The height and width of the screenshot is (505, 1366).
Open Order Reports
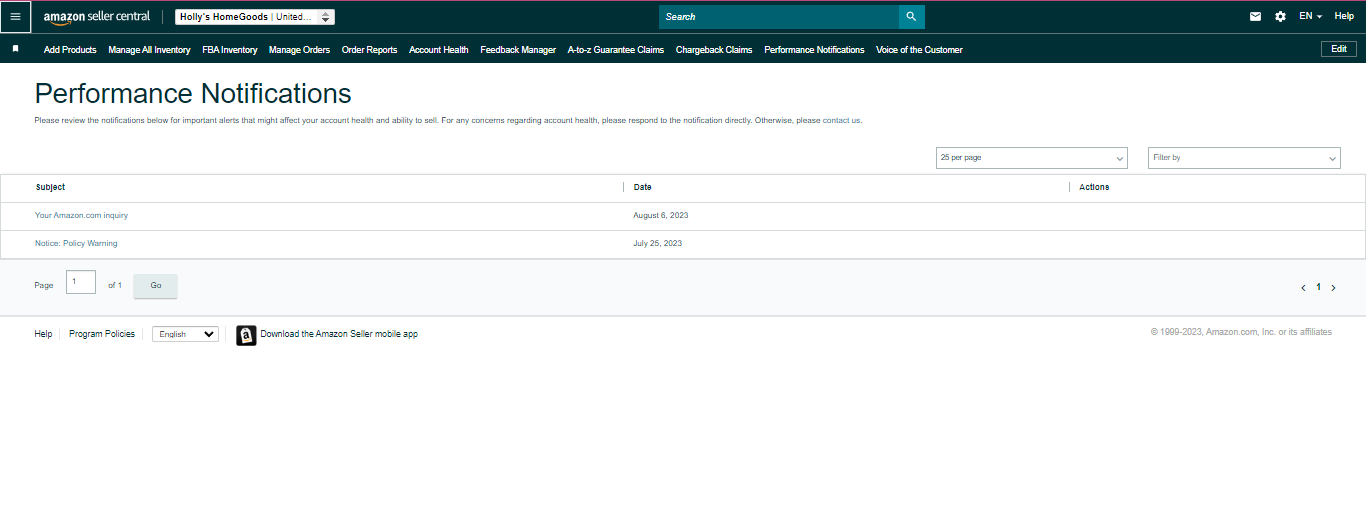coord(369,50)
